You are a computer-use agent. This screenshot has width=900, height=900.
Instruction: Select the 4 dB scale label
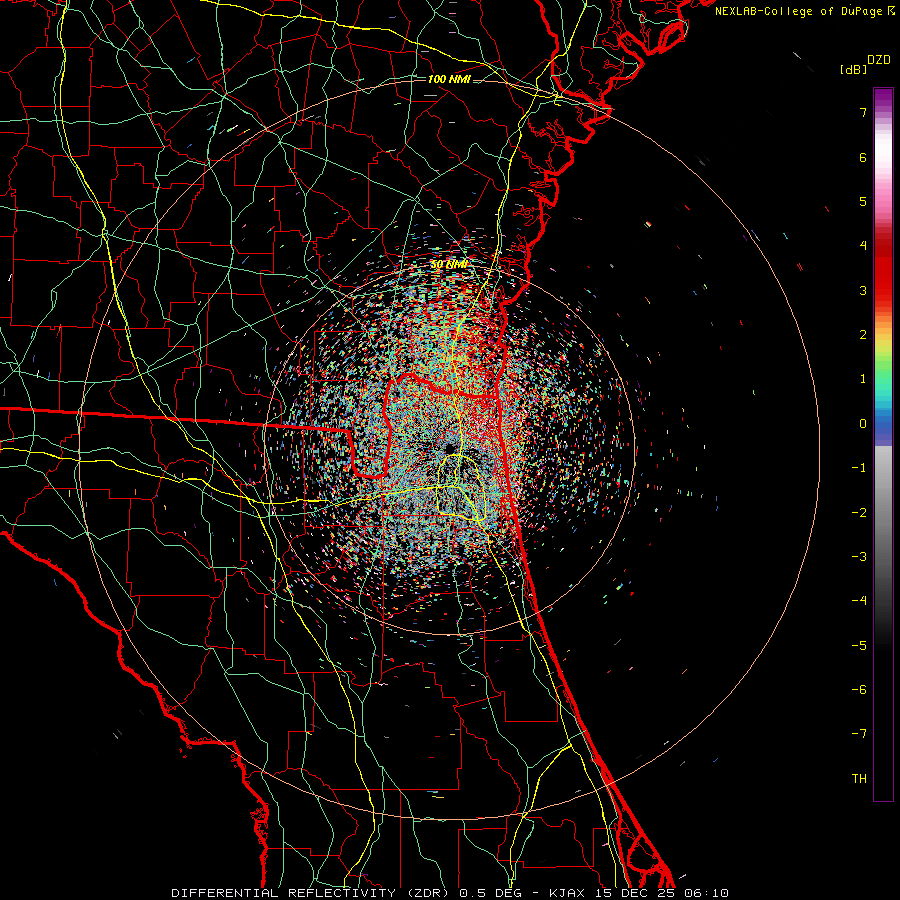(863, 246)
